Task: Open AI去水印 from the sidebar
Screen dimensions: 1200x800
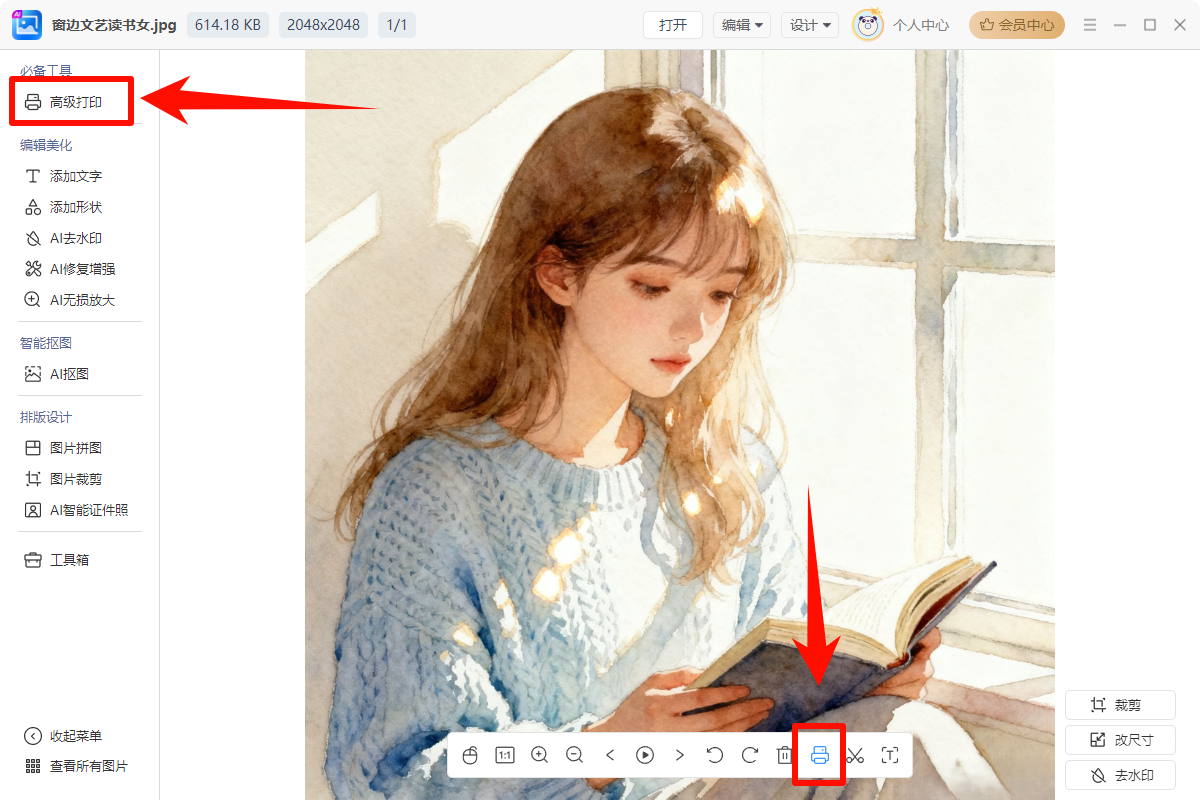Action: point(75,238)
